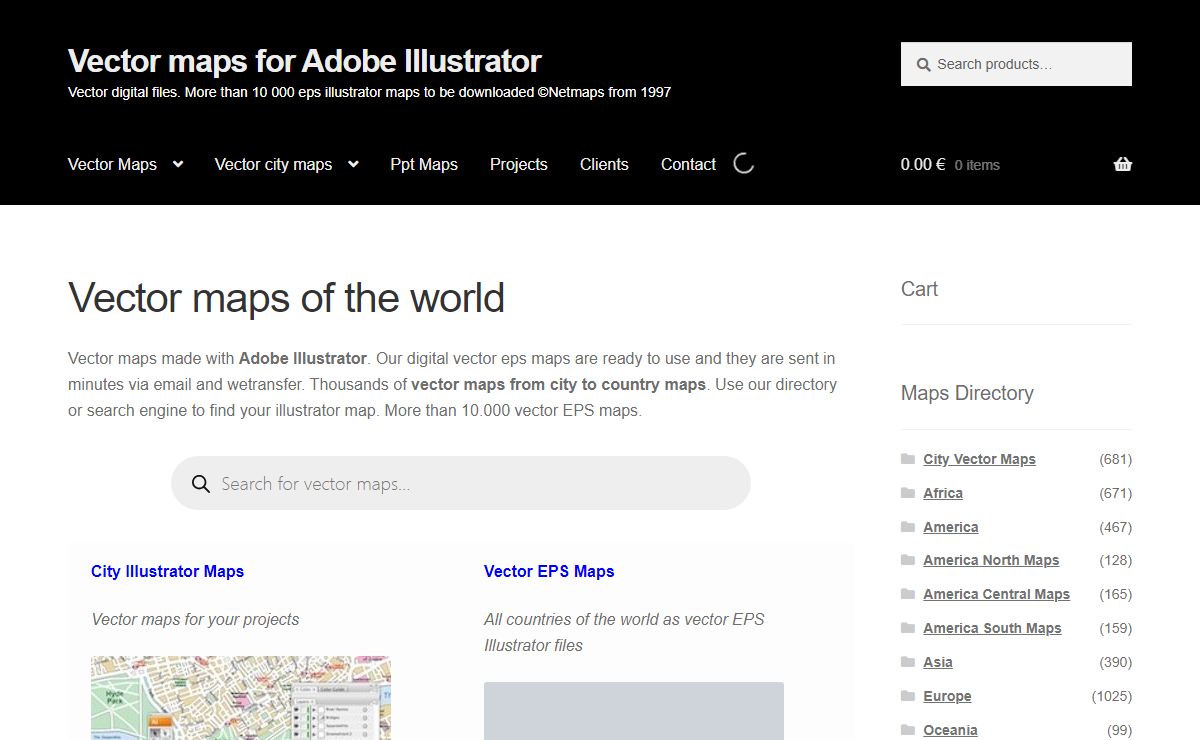Click the 'Maps Directory' sidebar heading

click(967, 393)
